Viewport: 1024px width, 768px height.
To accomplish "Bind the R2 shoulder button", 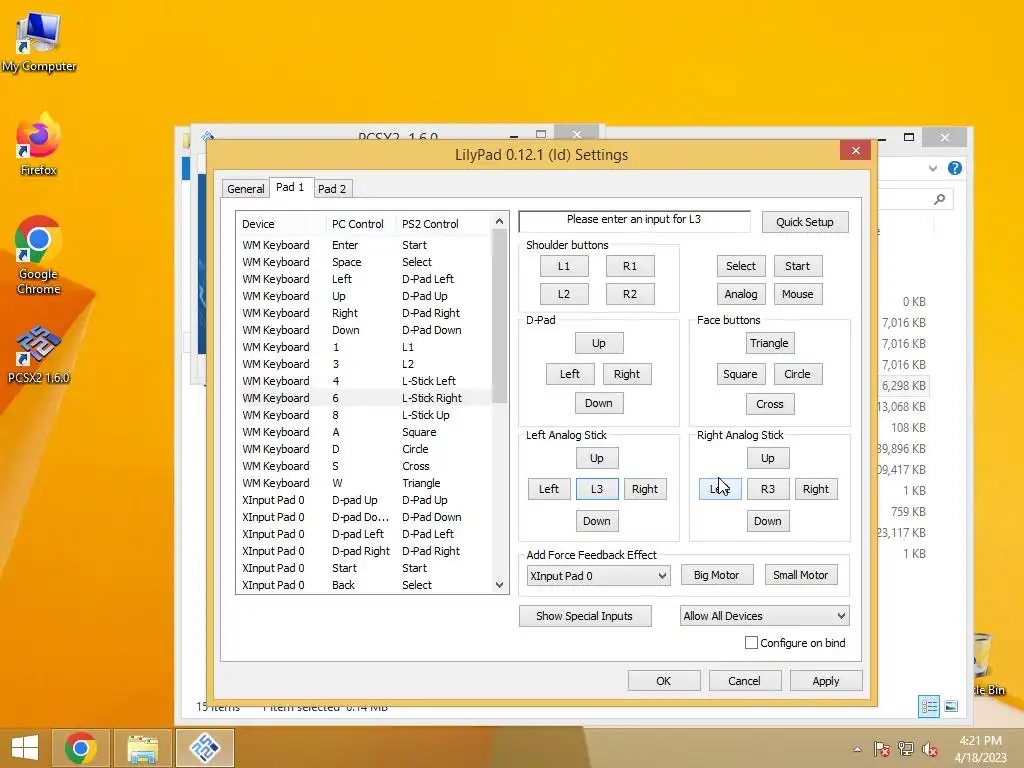I will pos(630,294).
